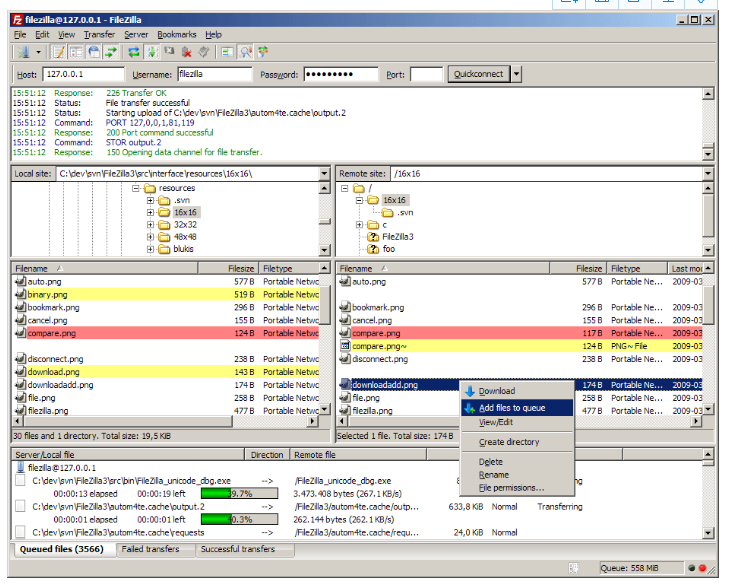Viewport: 733px width, 584px height.
Task: Check the output.2 queue item box
Action: pos(20,506)
